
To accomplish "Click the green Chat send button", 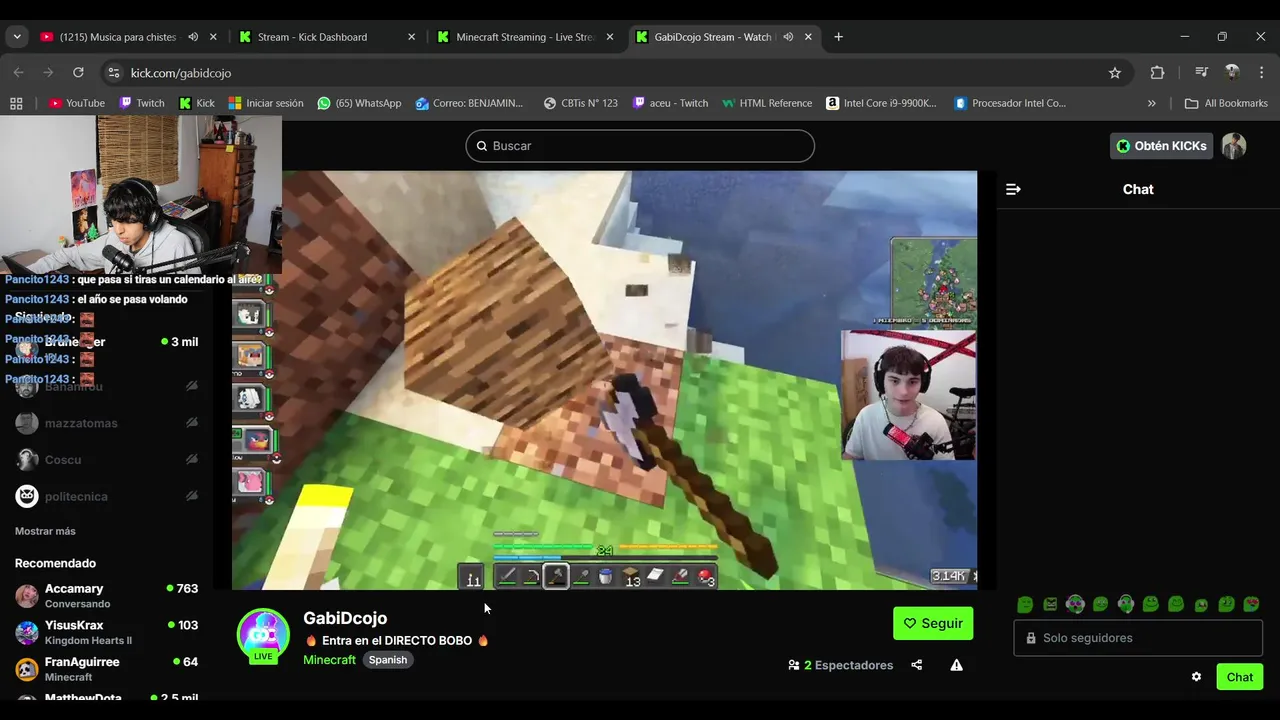I will (1240, 677).
